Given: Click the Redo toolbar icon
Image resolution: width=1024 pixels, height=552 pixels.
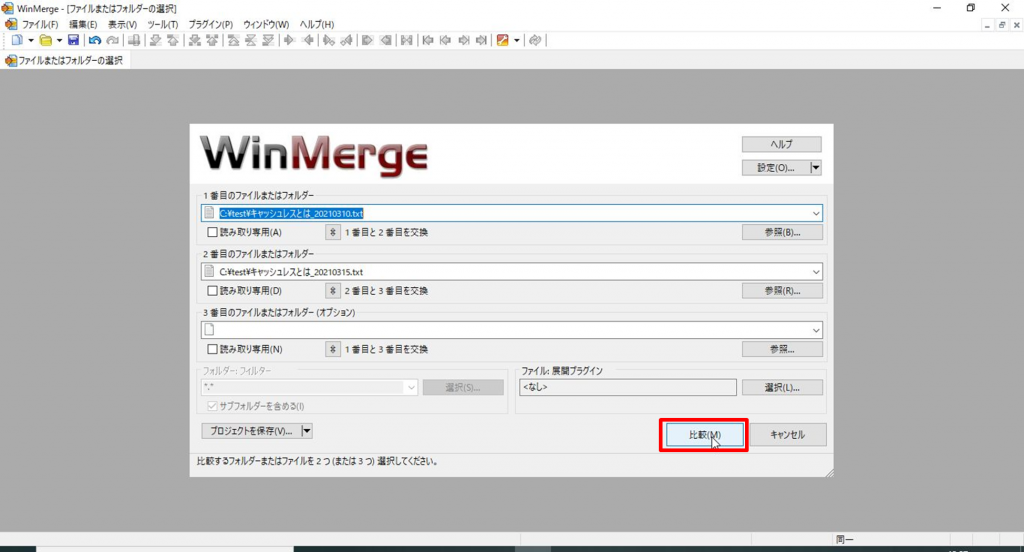Looking at the screenshot, I should [112, 41].
